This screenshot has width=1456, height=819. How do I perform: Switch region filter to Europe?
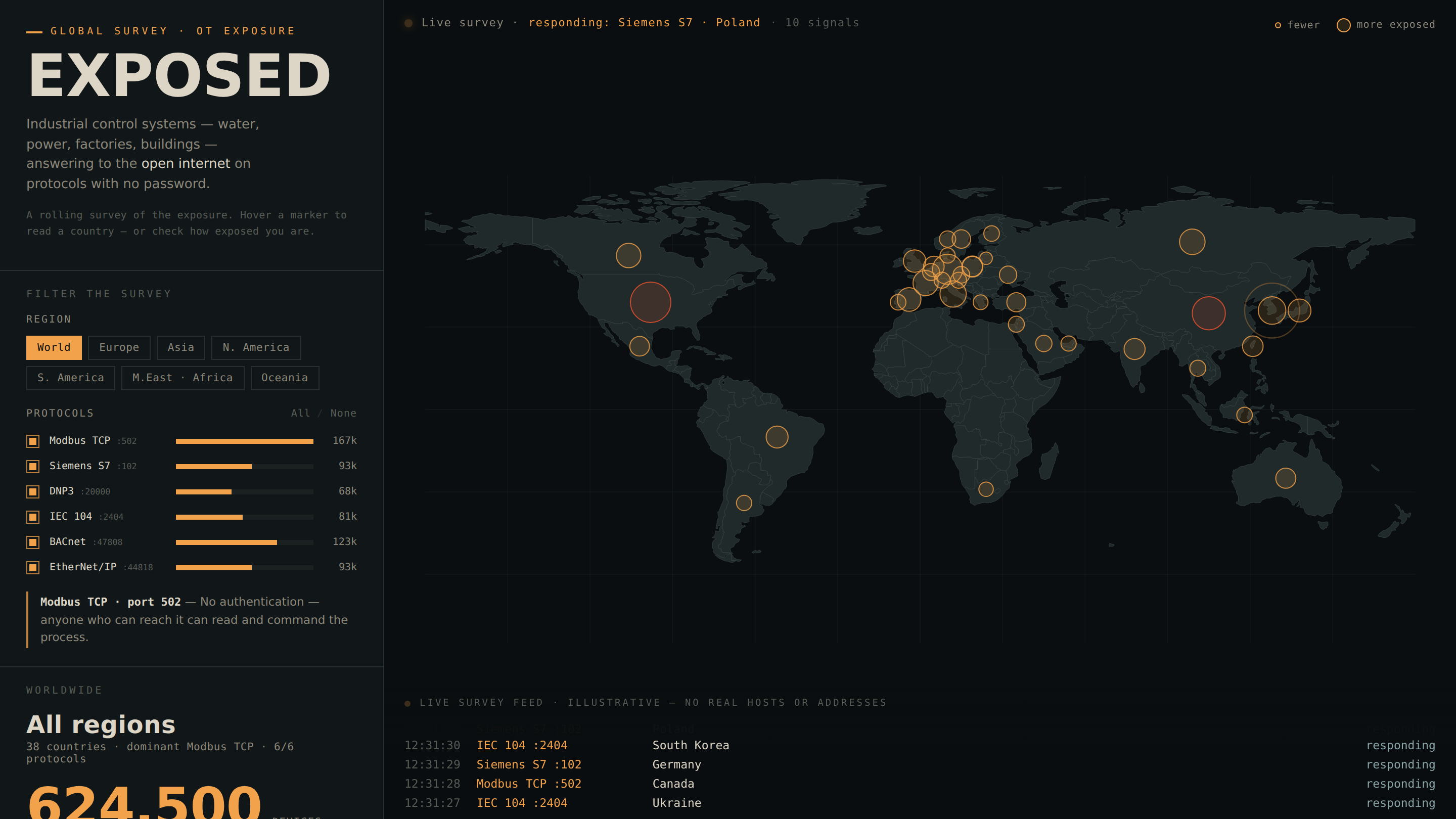coord(119,348)
